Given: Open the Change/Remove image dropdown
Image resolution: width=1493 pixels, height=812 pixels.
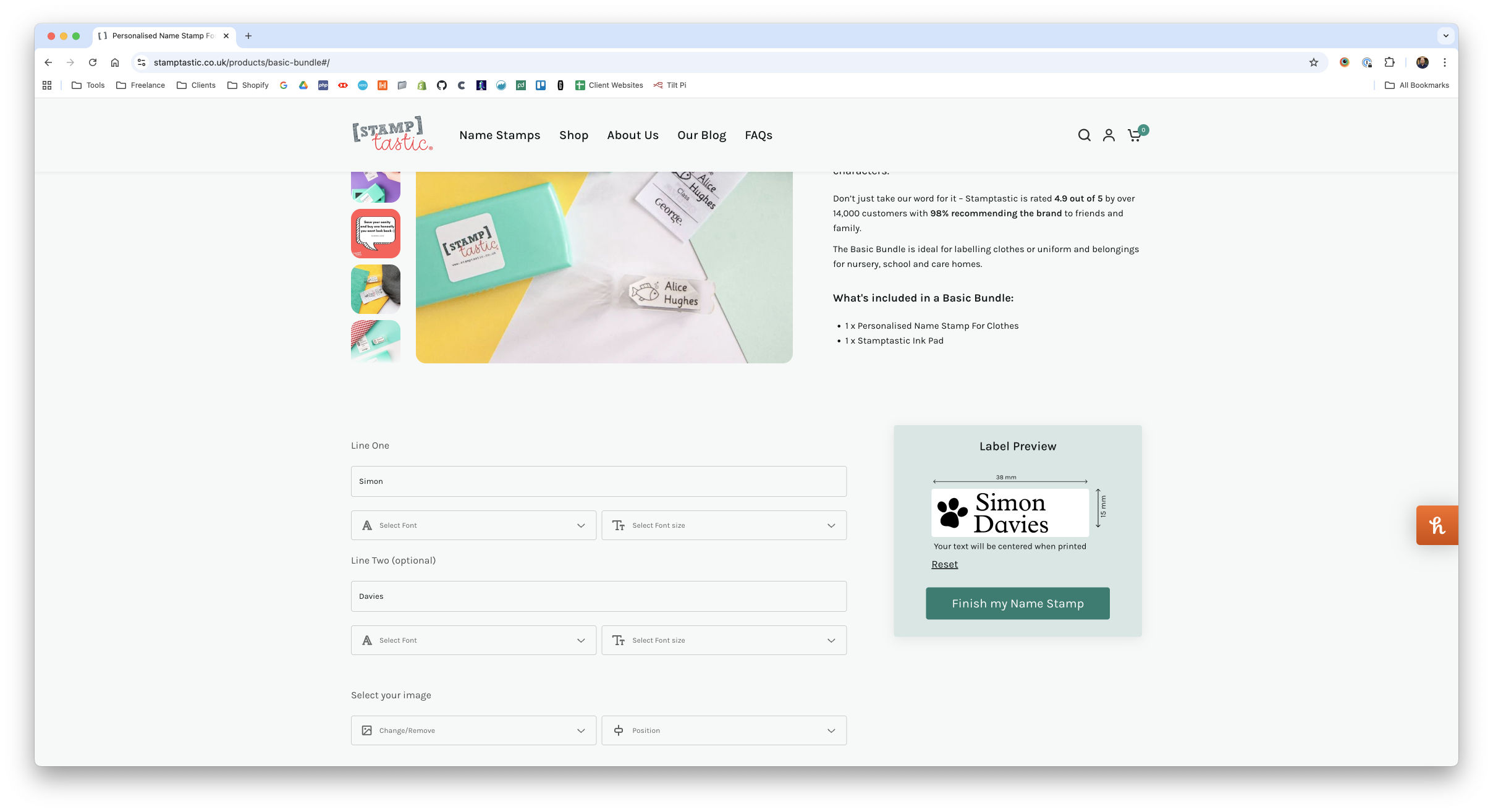Looking at the screenshot, I should pyautogui.click(x=473, y=730).
